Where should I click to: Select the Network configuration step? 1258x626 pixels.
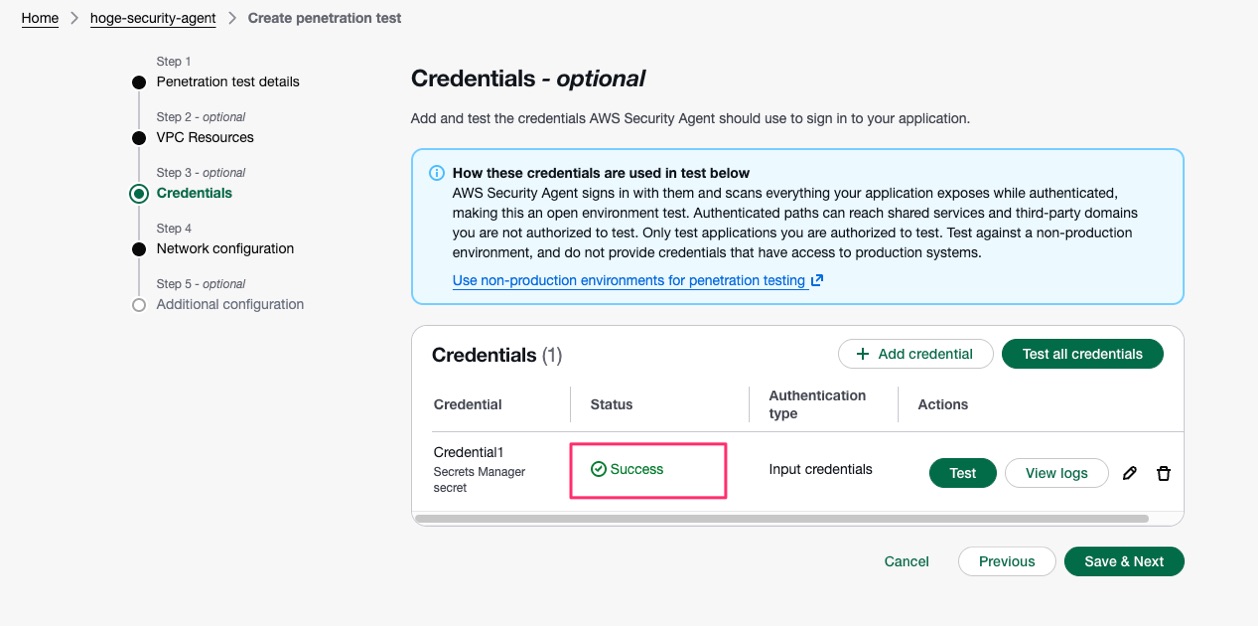(225, 249)
